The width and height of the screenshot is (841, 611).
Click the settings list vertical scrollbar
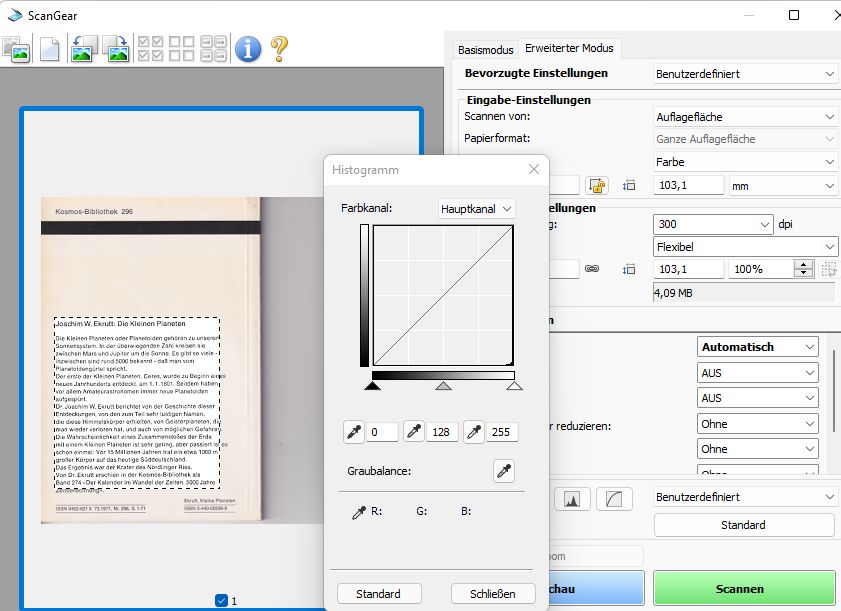pos(834,389)
